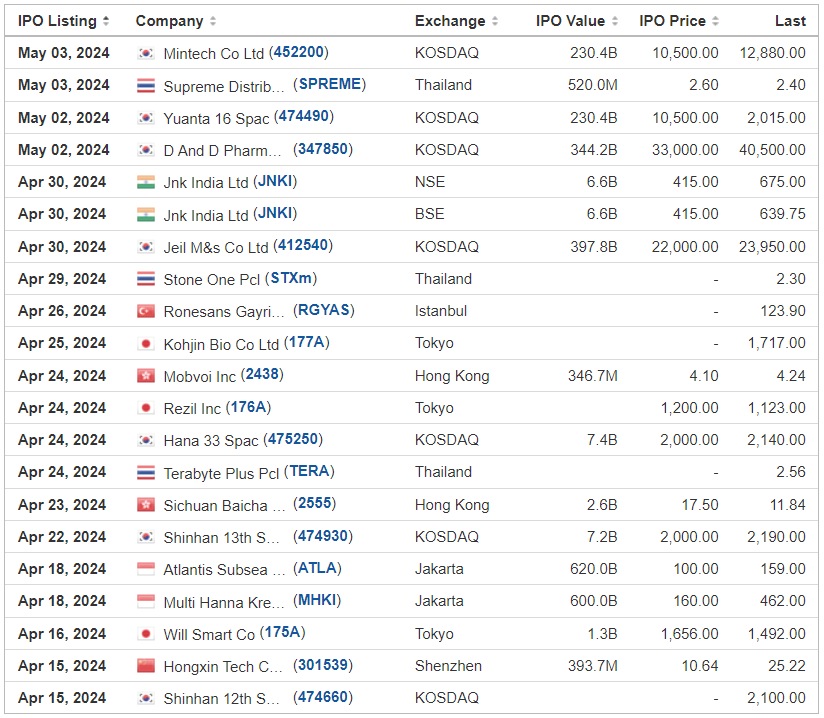Open the RGYAS ticker link

point(324,310)
